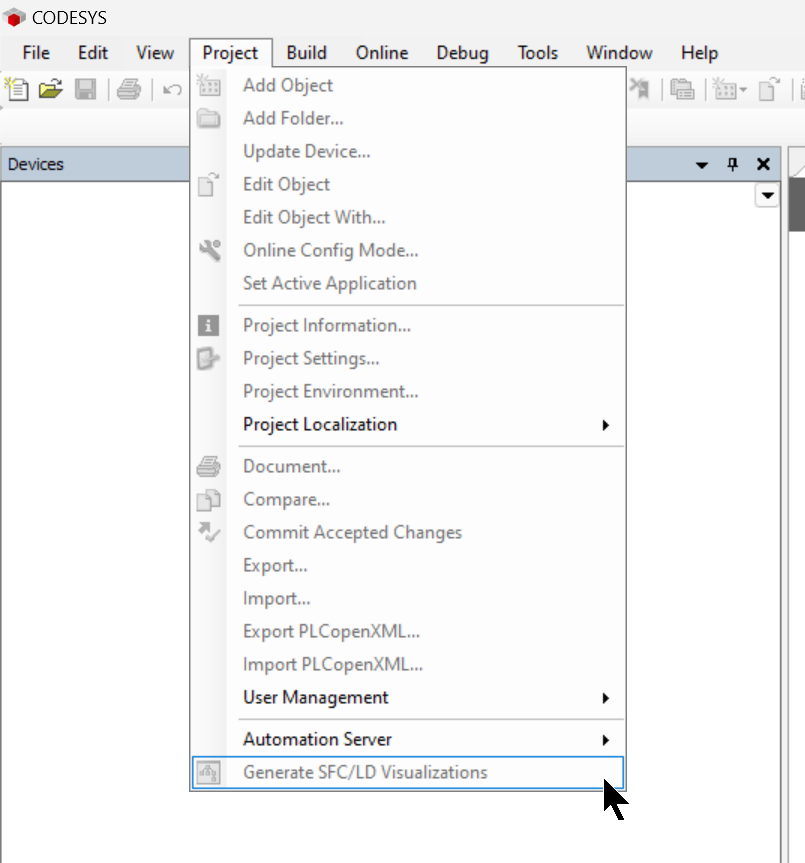Click the Print toolbar icon

[129, 89]
